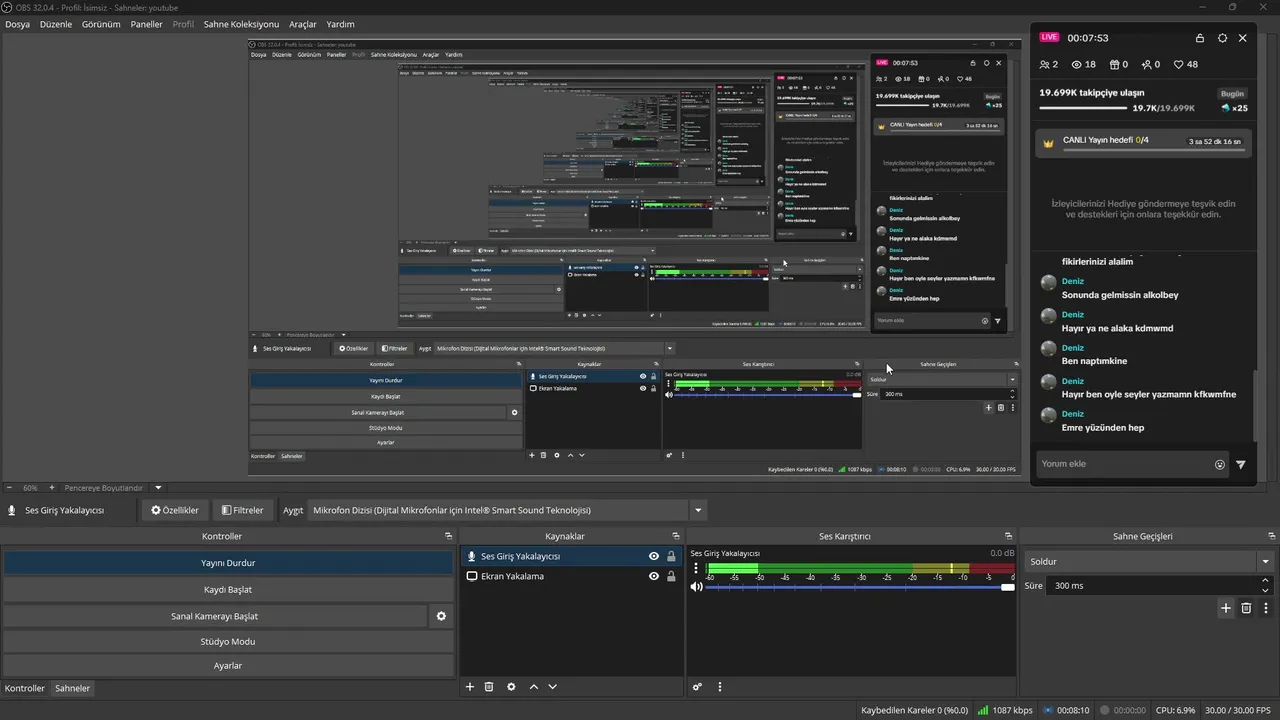Mute Ses Giriş Yakalayıcısı speaker icon

tap(697, 587)
